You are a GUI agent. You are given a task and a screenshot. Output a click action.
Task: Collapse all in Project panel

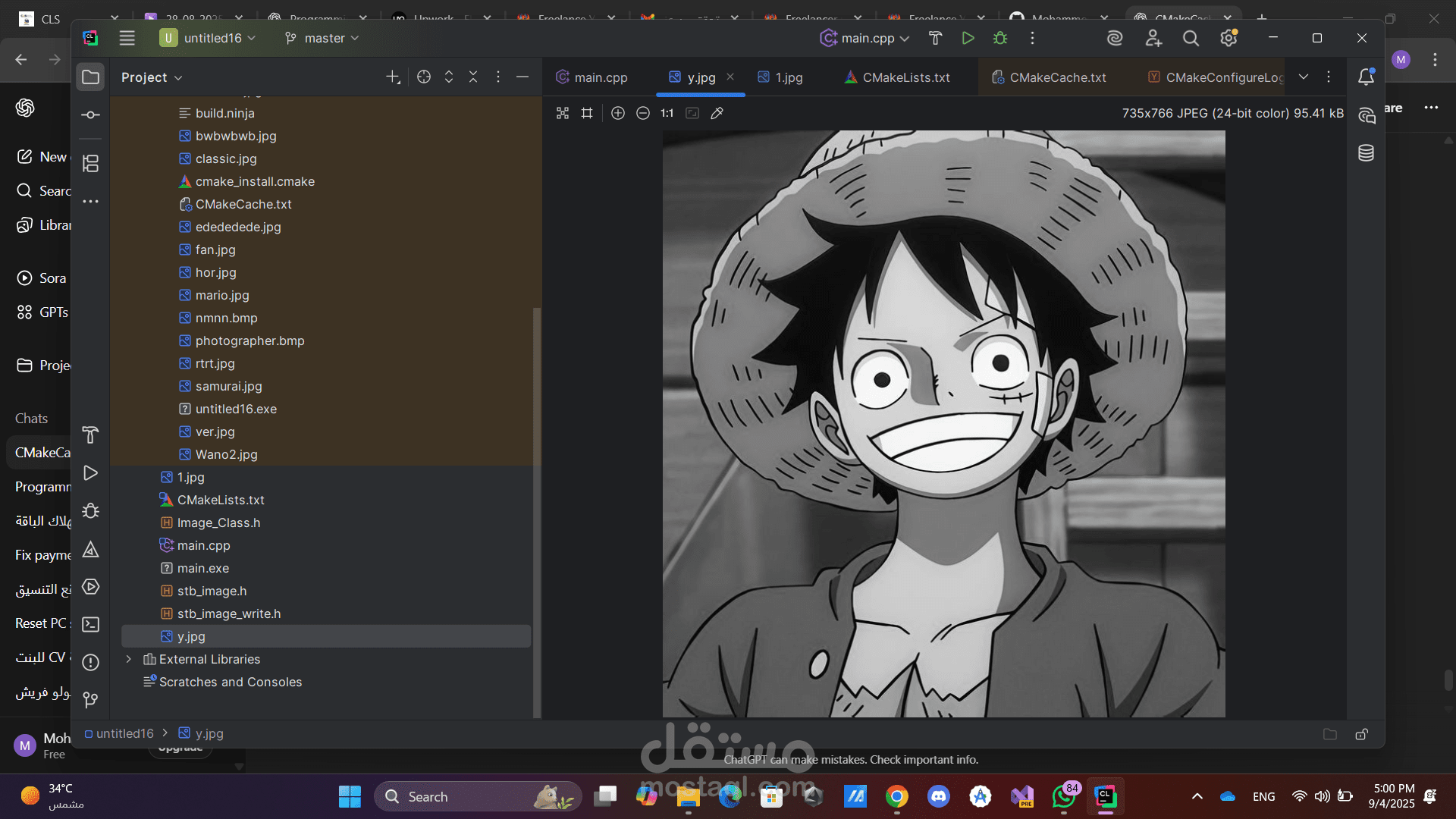tap(473, 77)
